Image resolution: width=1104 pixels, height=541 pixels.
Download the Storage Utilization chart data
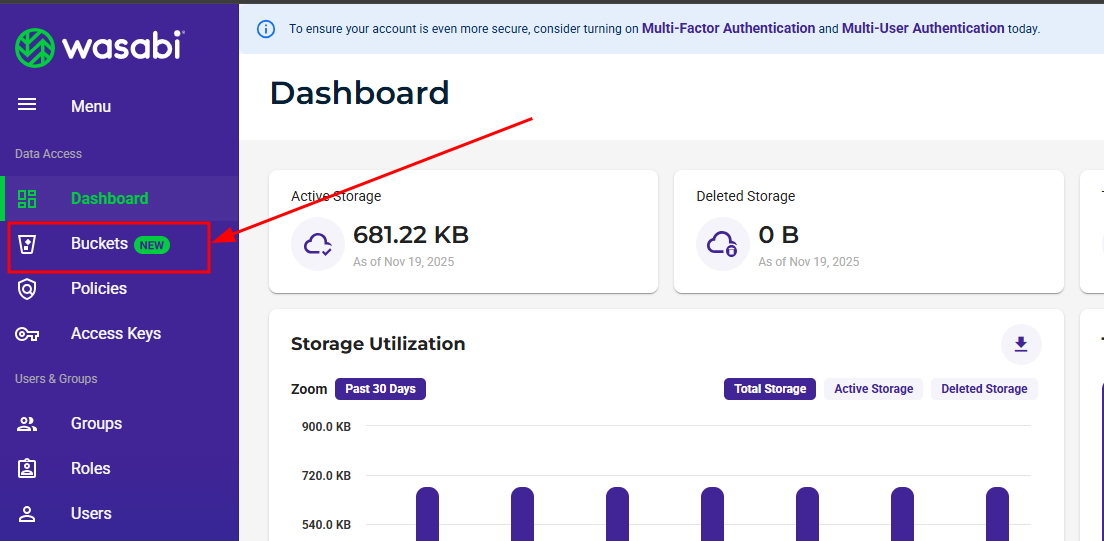coord(1021,344)
